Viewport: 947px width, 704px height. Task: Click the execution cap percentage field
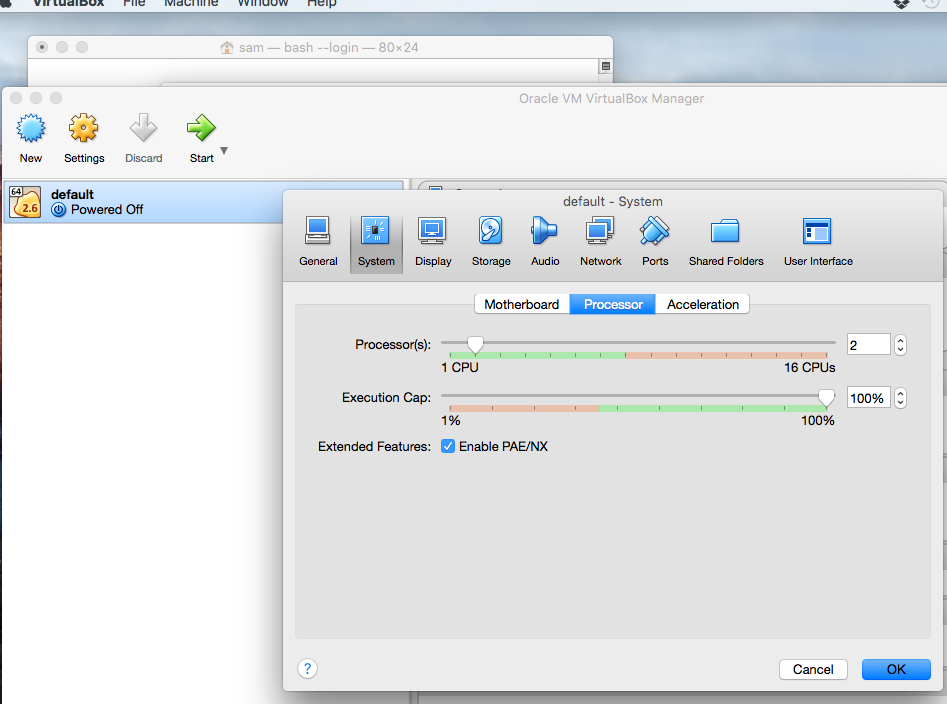868,398
